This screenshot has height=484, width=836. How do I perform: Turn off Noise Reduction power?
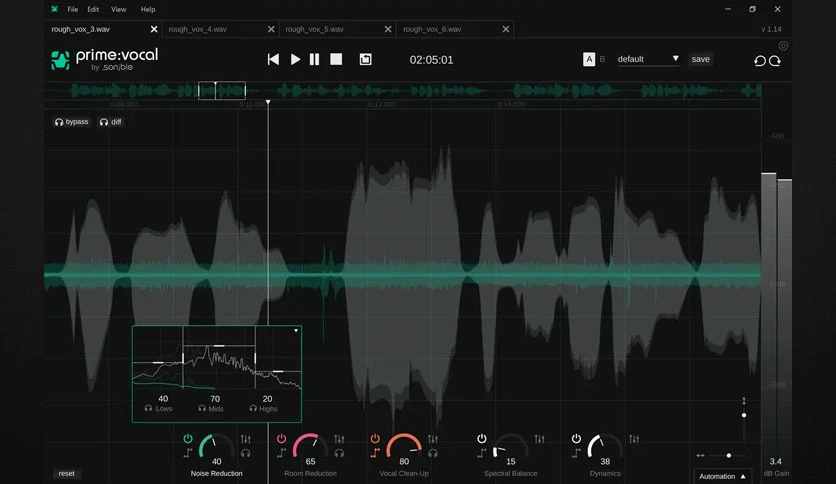[x=188, y=439]
